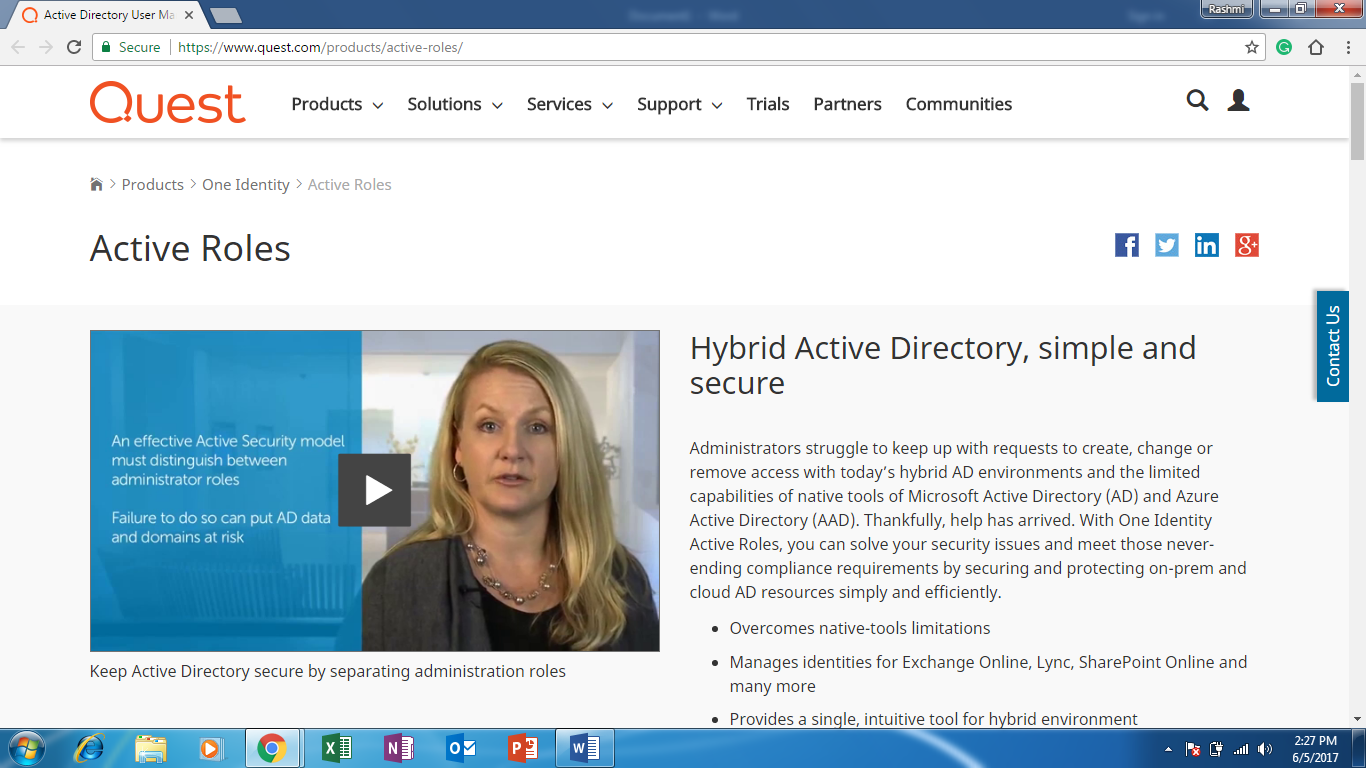This screenshot has height=768, width=1366.
Task: Share page on Google Plus
Action: 1246,245
